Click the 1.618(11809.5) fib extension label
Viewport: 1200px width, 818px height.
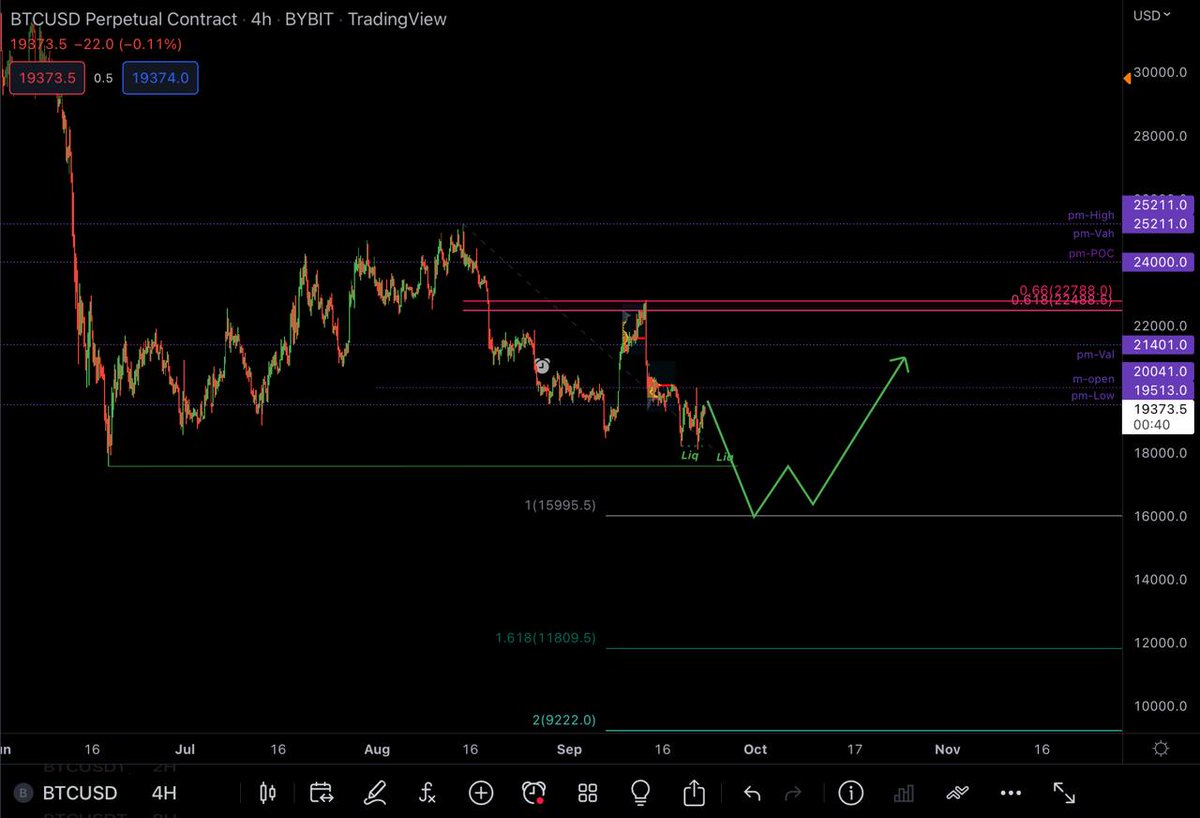pos(545,637)
